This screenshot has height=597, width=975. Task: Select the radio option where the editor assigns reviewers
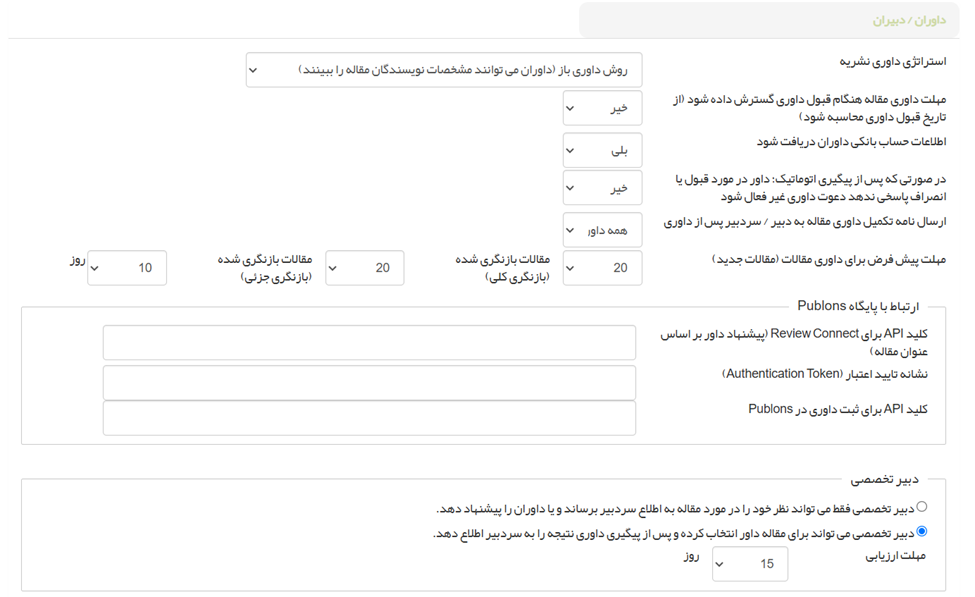point(921,532)
